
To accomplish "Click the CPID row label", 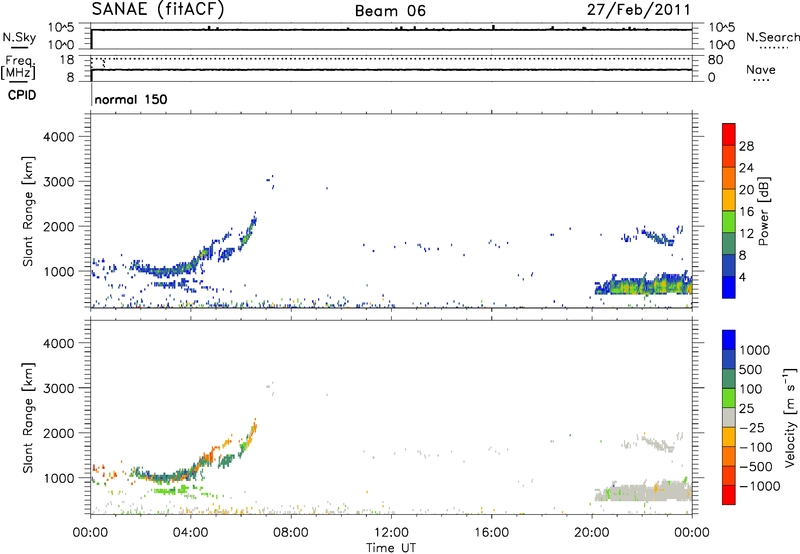I will (22, 95).
